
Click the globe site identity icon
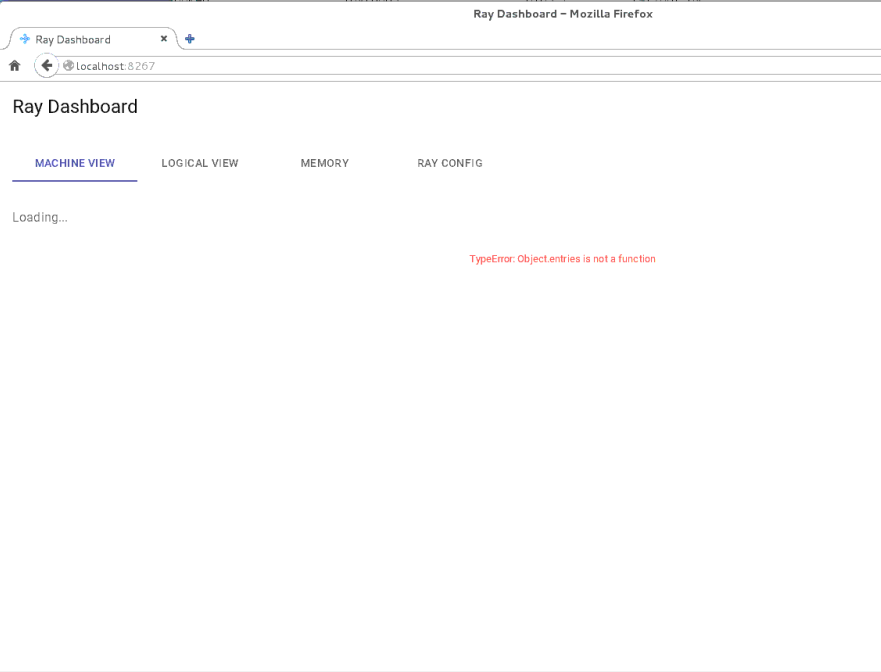(x=69, y=66)
